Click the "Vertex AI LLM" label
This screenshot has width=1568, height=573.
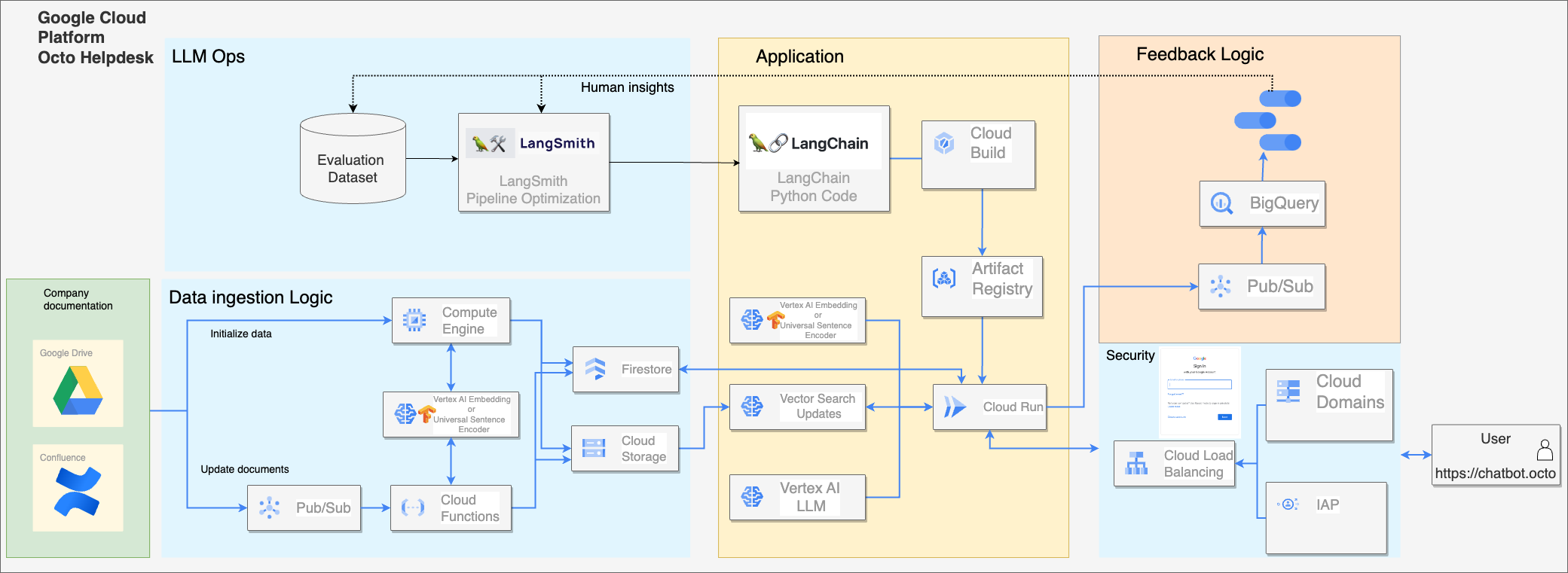[810, 497]
